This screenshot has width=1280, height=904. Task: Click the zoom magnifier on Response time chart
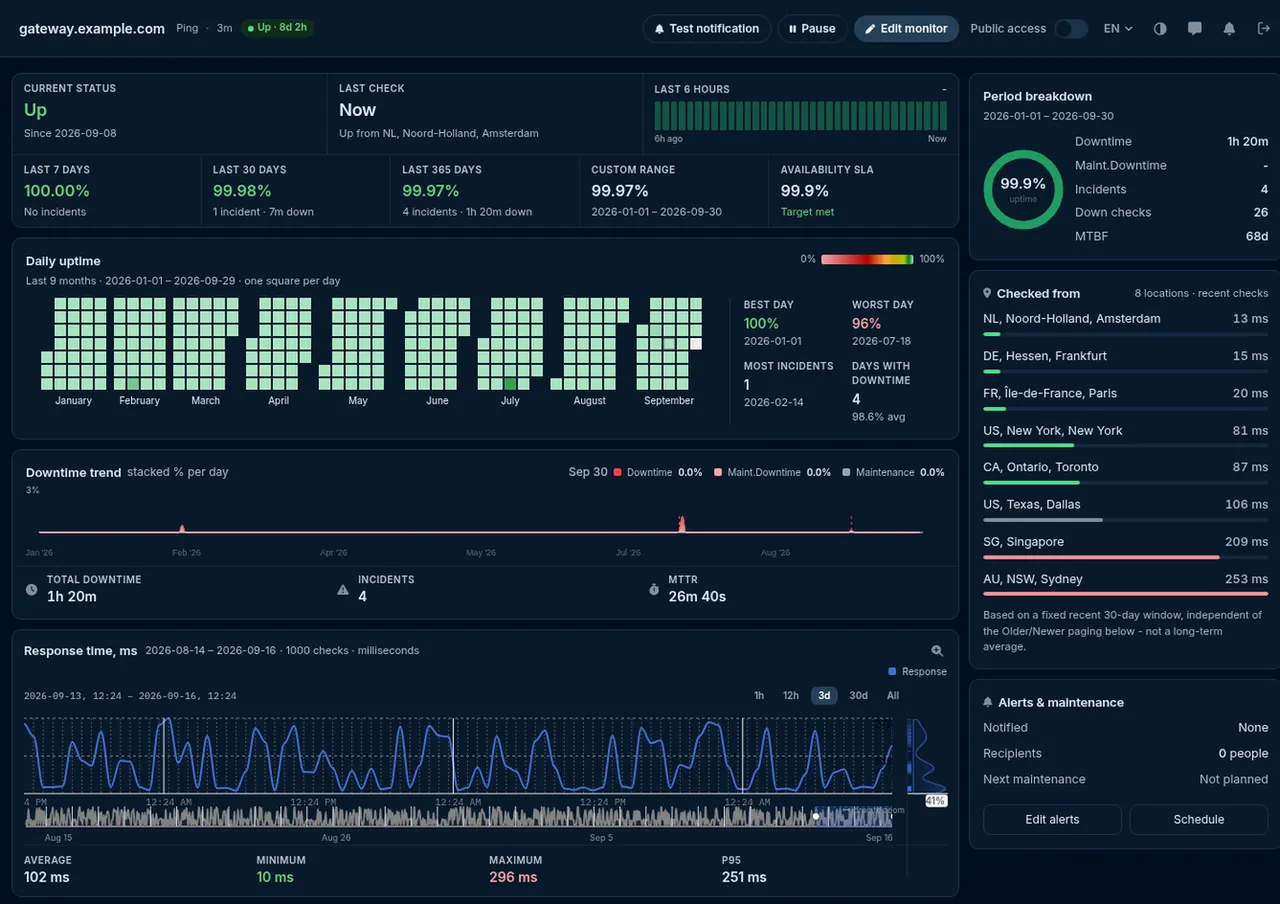click(x=937, y=651)
